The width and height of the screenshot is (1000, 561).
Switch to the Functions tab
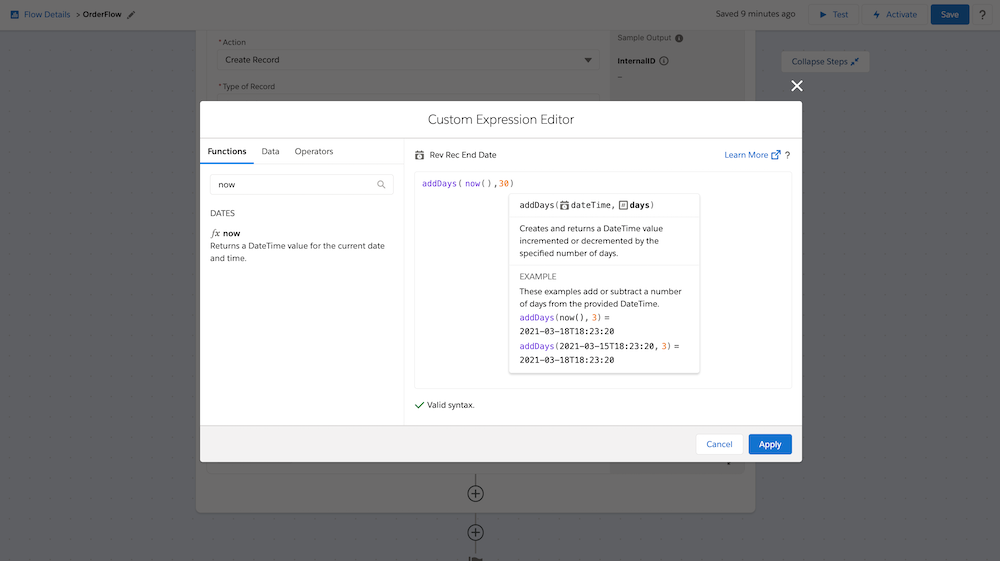point(227,151)
